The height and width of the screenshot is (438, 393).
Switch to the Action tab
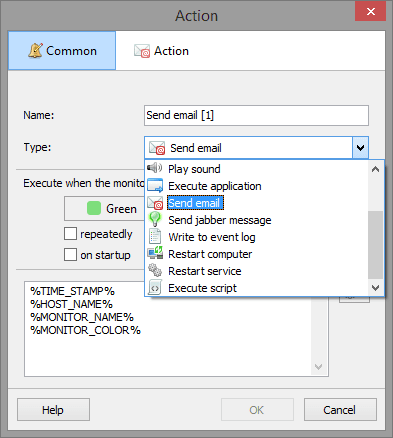161,51
